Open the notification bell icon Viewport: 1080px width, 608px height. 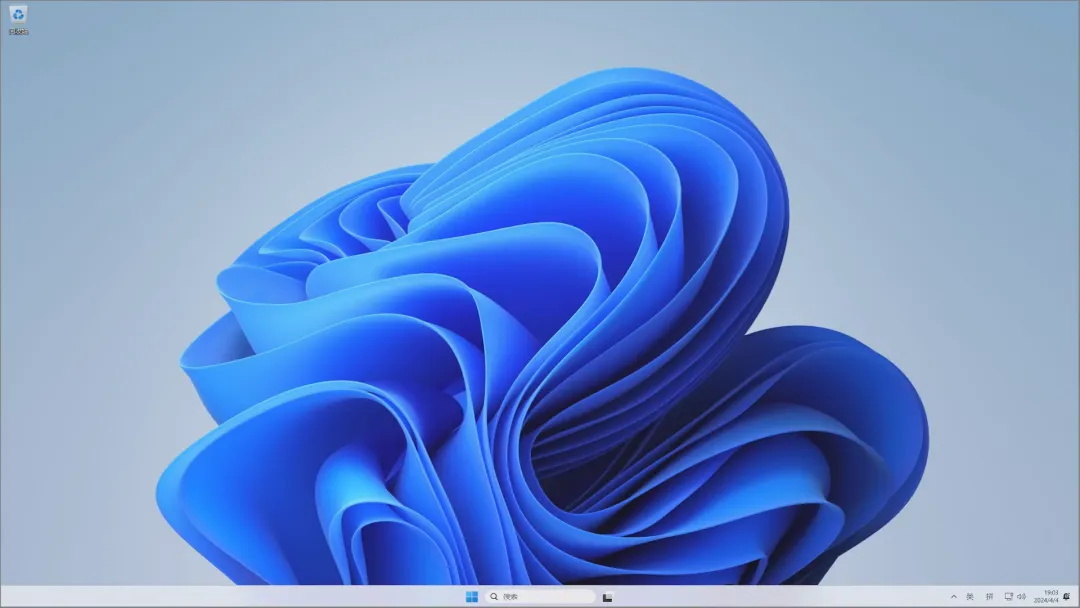[x=1067, y=597]
